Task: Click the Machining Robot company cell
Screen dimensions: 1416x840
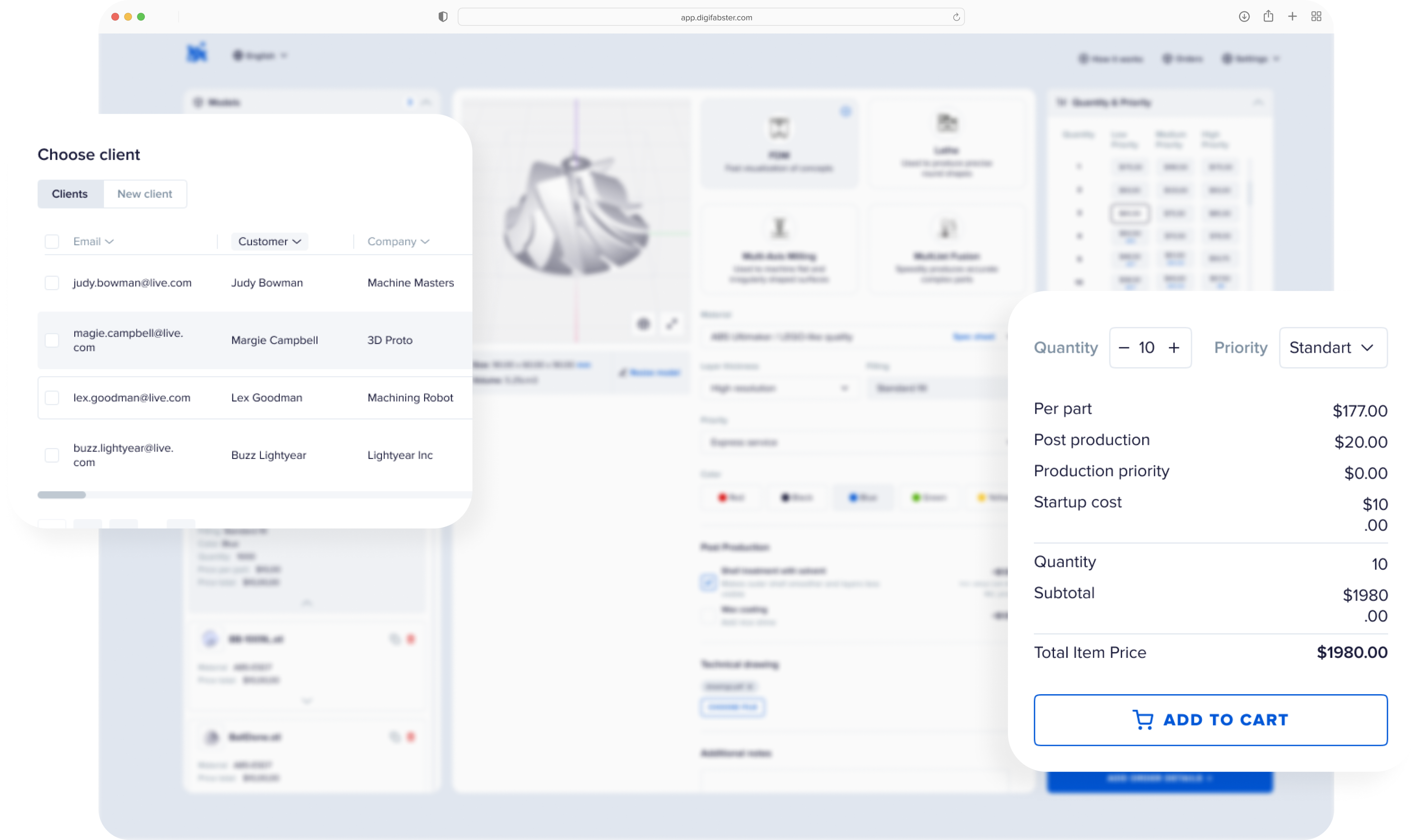Action: [410, 398]
